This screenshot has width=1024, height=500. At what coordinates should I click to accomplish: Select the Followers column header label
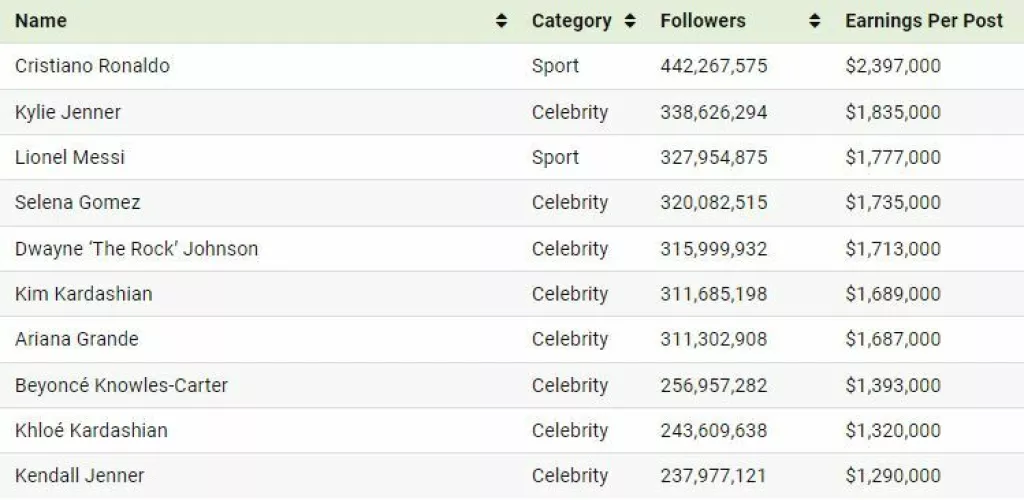click(x=703, y=21)
